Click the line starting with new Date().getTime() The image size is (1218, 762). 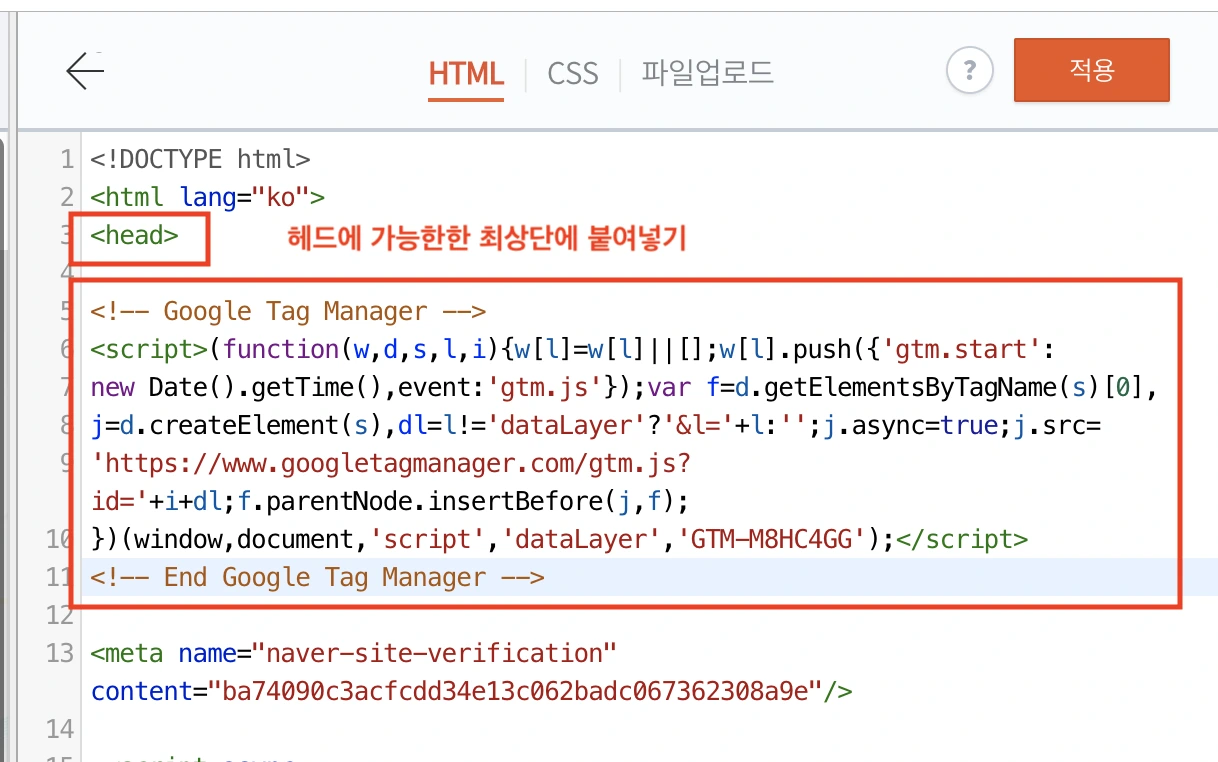[623, 387]
